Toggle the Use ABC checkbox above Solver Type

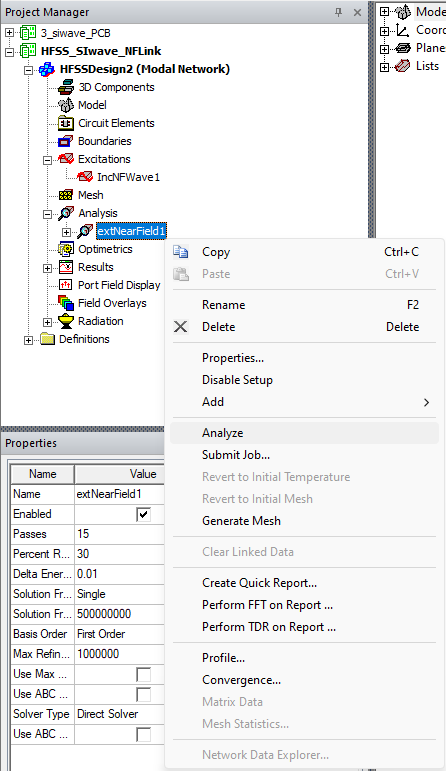click(x=143, y=695)
